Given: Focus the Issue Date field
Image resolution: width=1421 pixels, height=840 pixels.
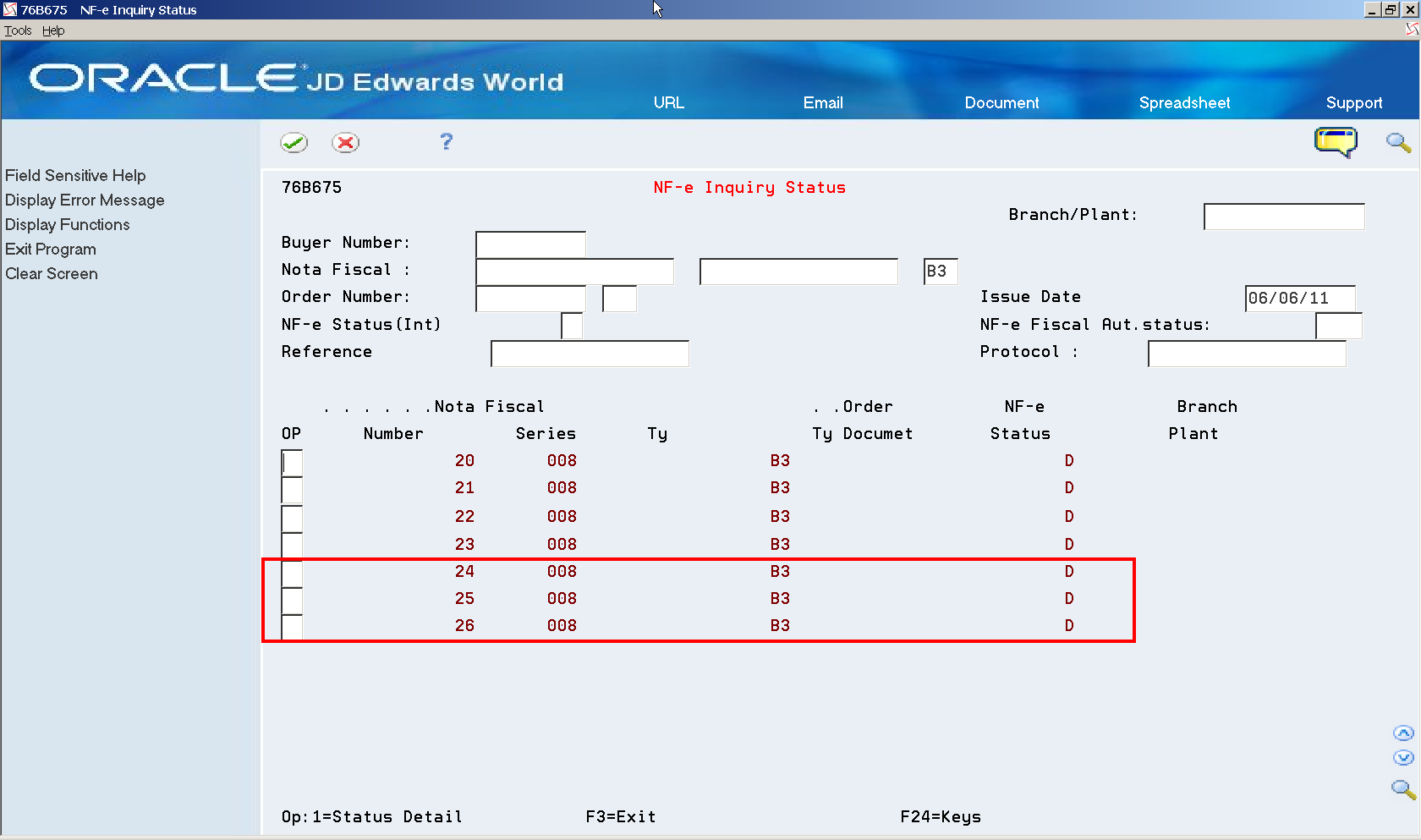Looking at the screenshot, I should tap(1300, 299).
